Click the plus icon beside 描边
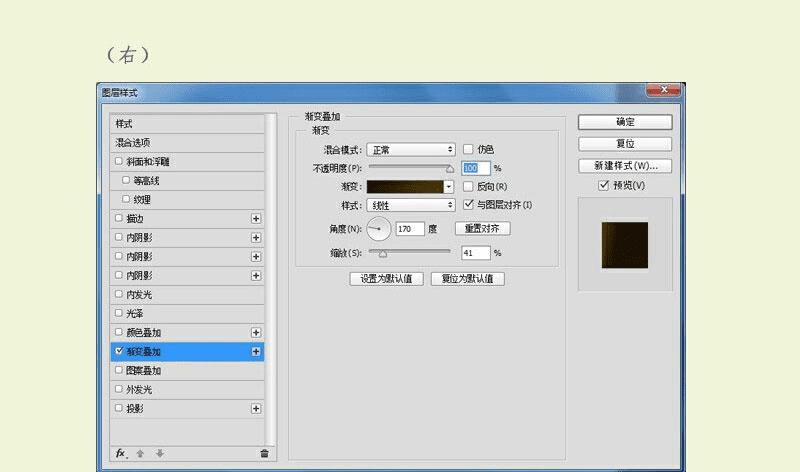 tap(256, 218)
